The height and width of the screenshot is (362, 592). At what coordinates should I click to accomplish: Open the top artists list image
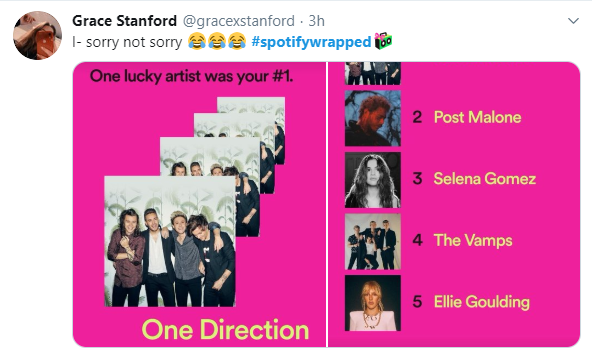[454, 204]
